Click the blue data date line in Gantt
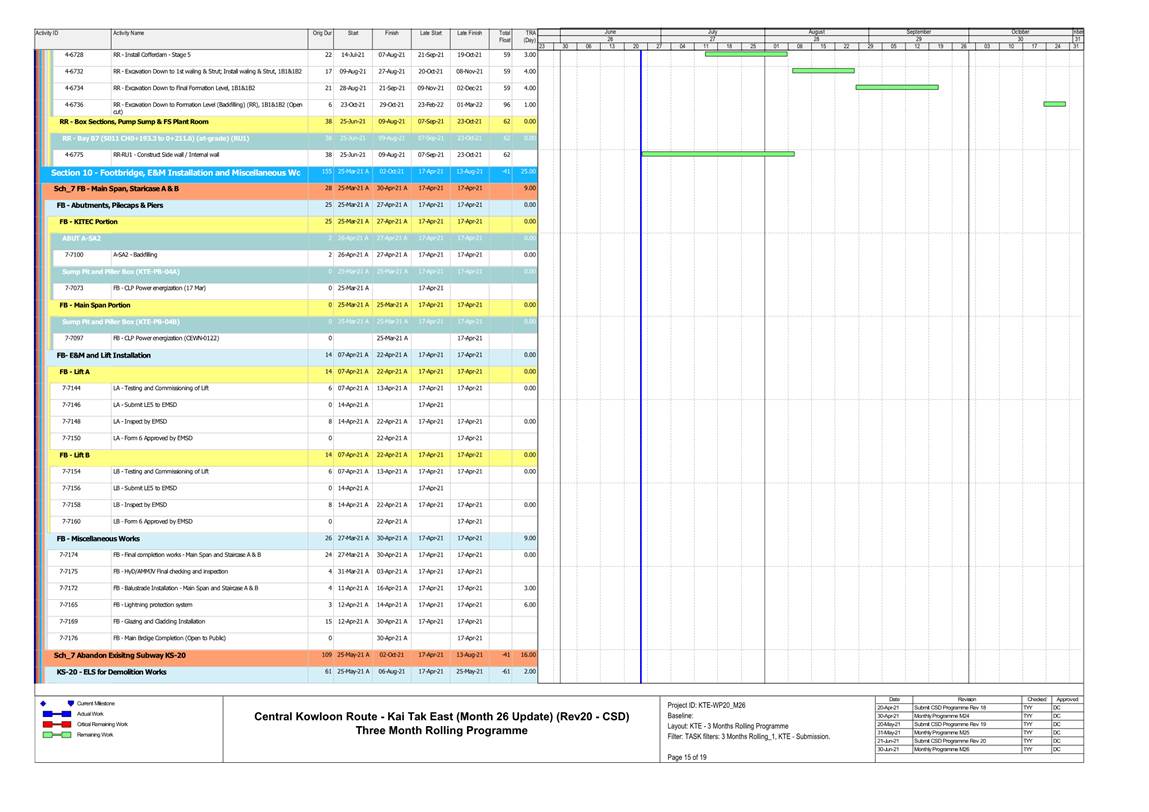 click(x=640, y=400)
